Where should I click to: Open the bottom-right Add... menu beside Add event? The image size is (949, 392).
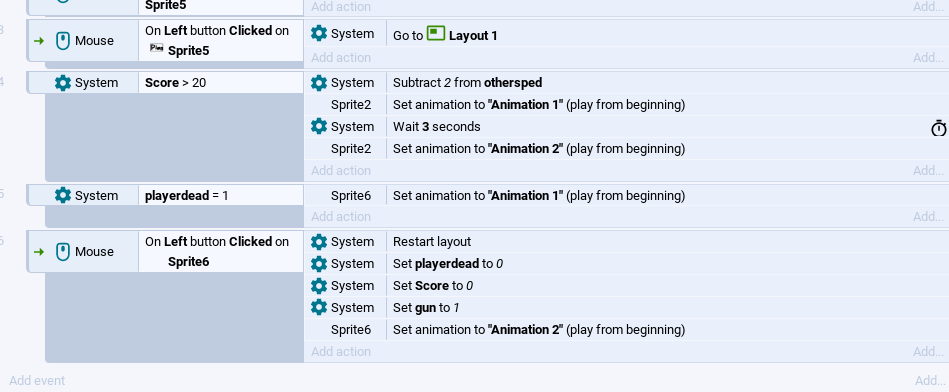coord(930,381)
